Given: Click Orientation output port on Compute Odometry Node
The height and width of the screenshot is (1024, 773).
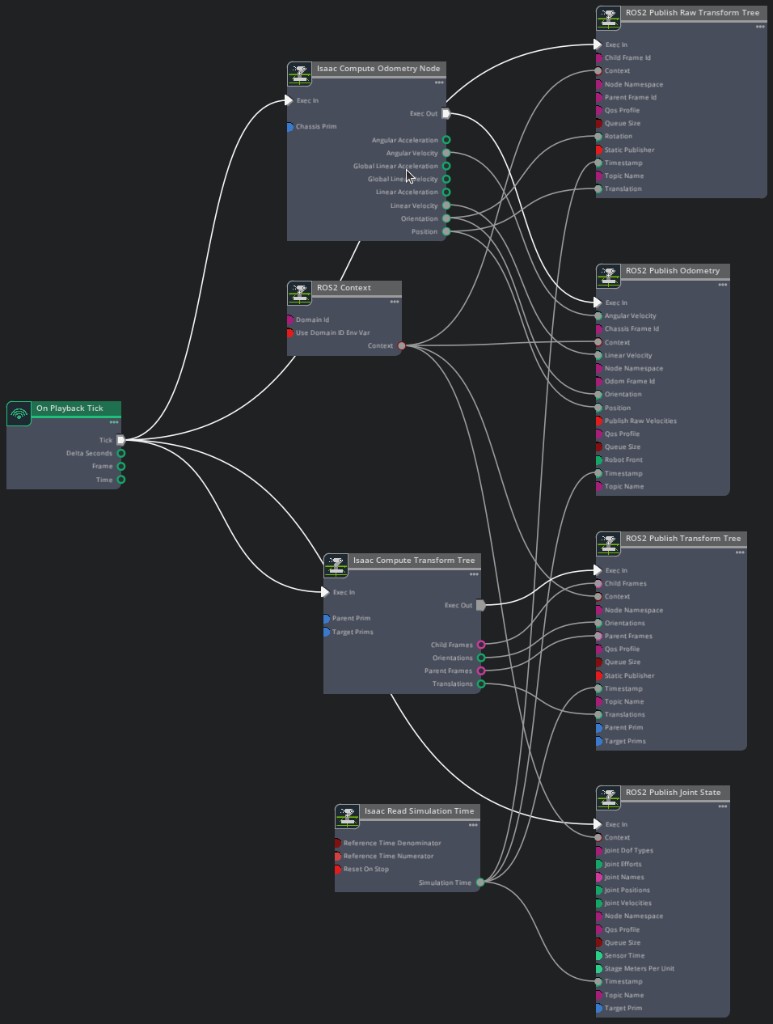Looking at the screenshot, I should coord(446,218).
